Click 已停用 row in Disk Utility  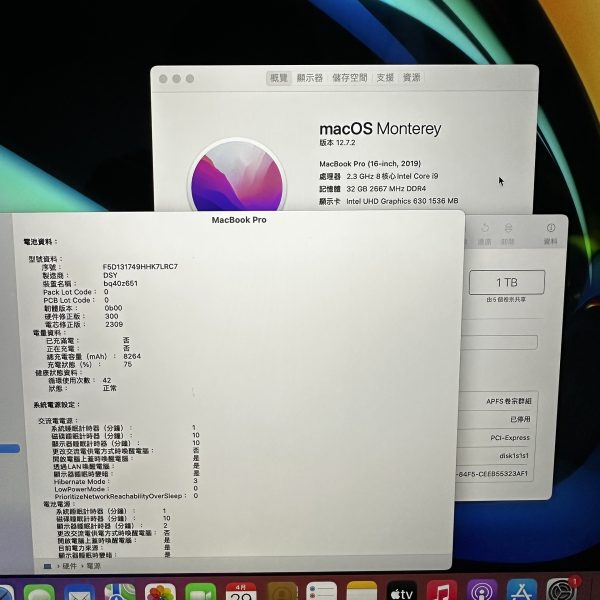pos(520,419)
